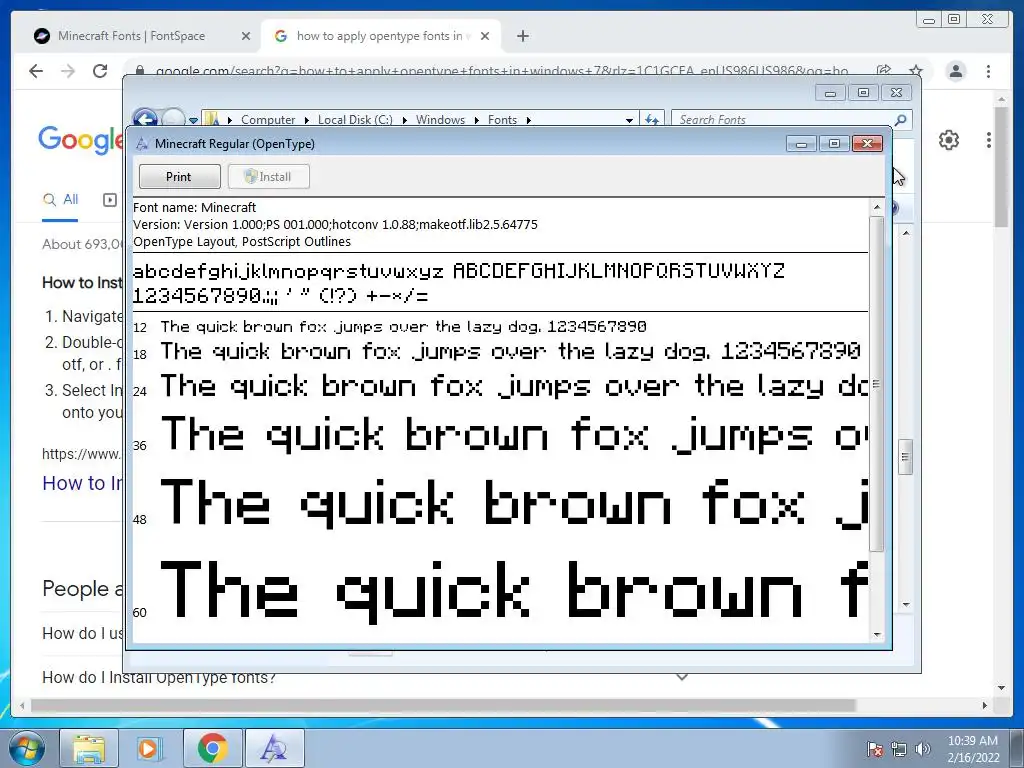Open the Chrome profile avatar
Screen dimensions: 1024x768
coord(956,71)
